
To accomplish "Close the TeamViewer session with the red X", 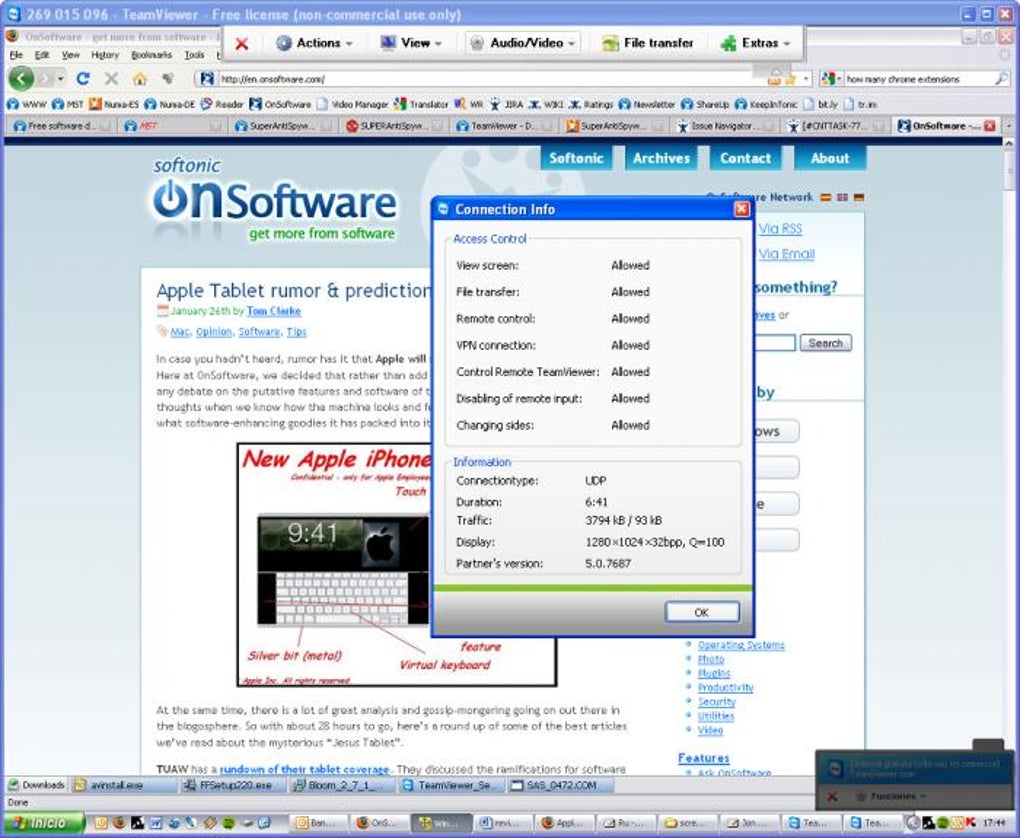I will pos(241,44).
